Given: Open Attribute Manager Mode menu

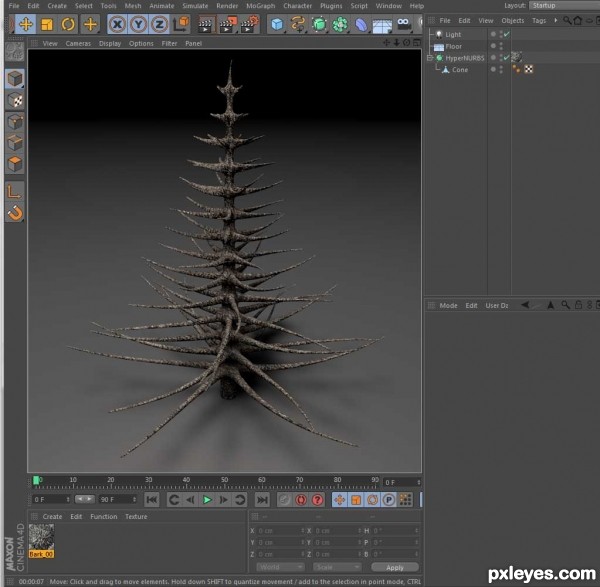Looking at the screenshot, I should pyautogui.click(x=448, y=306).
